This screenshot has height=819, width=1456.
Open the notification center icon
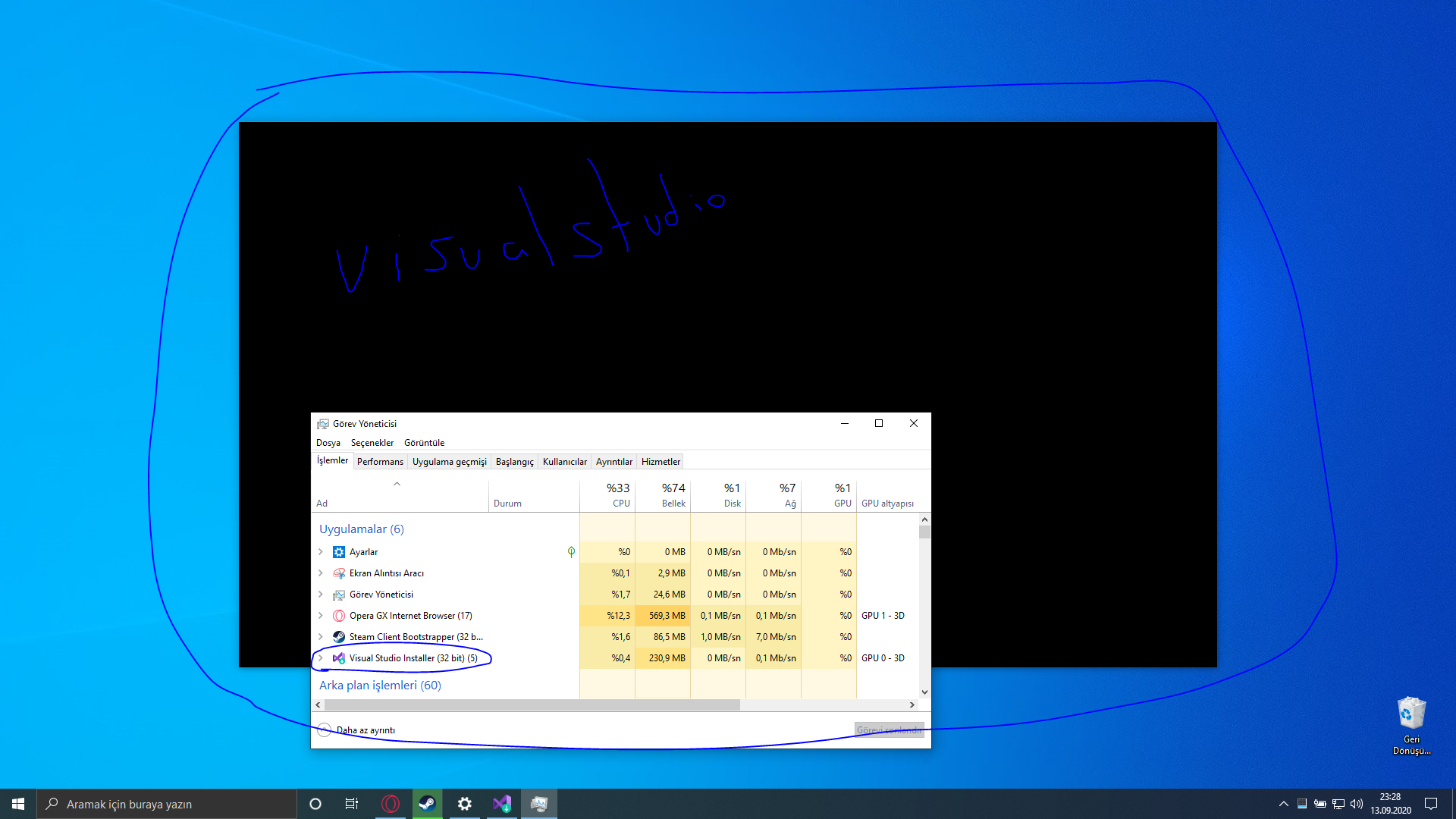pyautogui.click(x=1431, y=804)
